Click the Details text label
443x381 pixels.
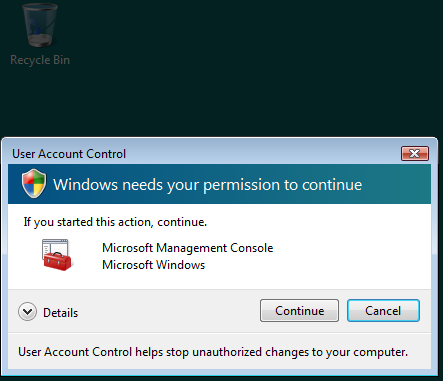tap(60, 313)
